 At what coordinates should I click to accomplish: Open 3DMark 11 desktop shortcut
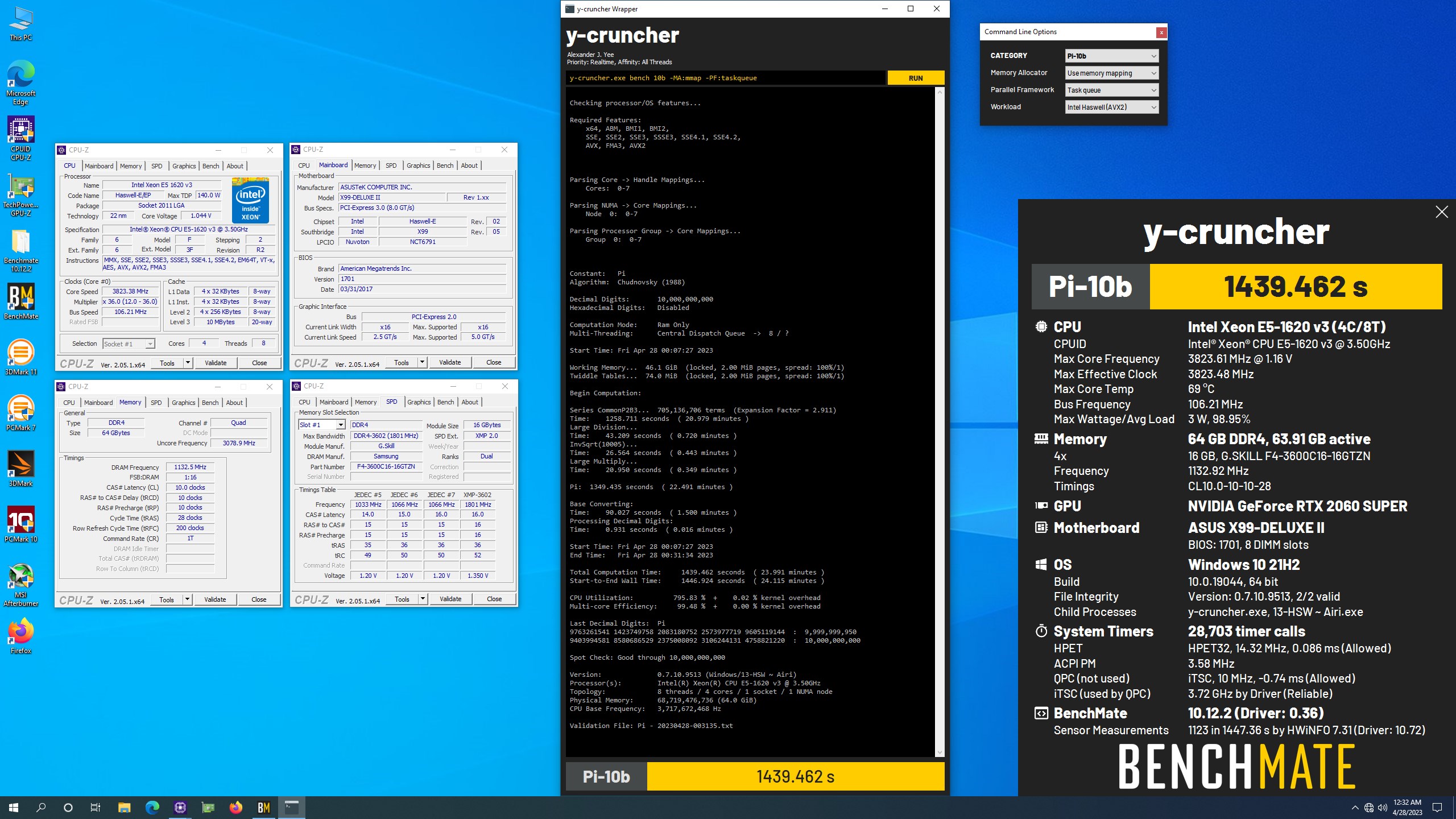[21, 357]
